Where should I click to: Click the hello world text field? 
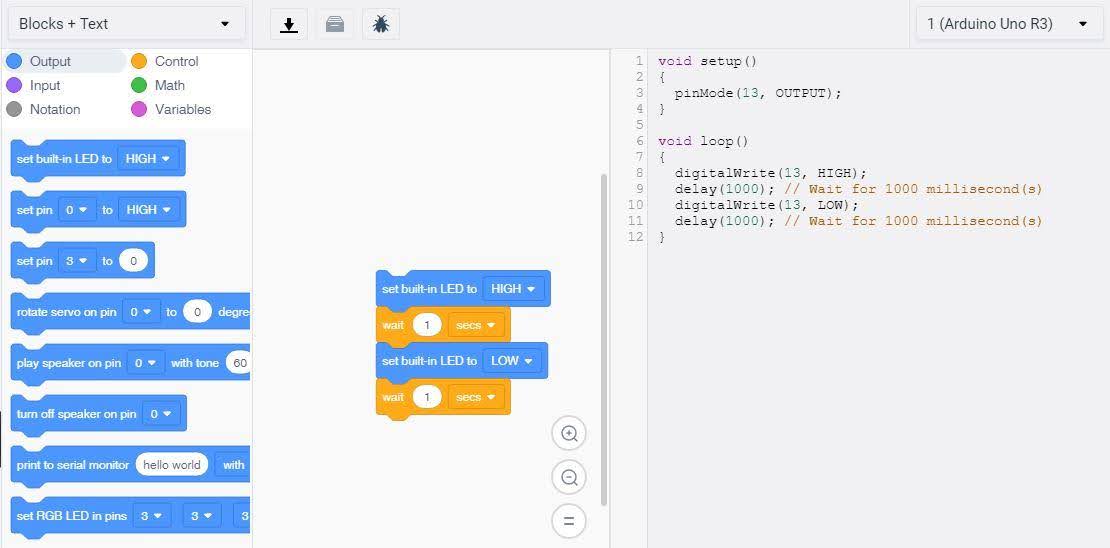point(172,465)
